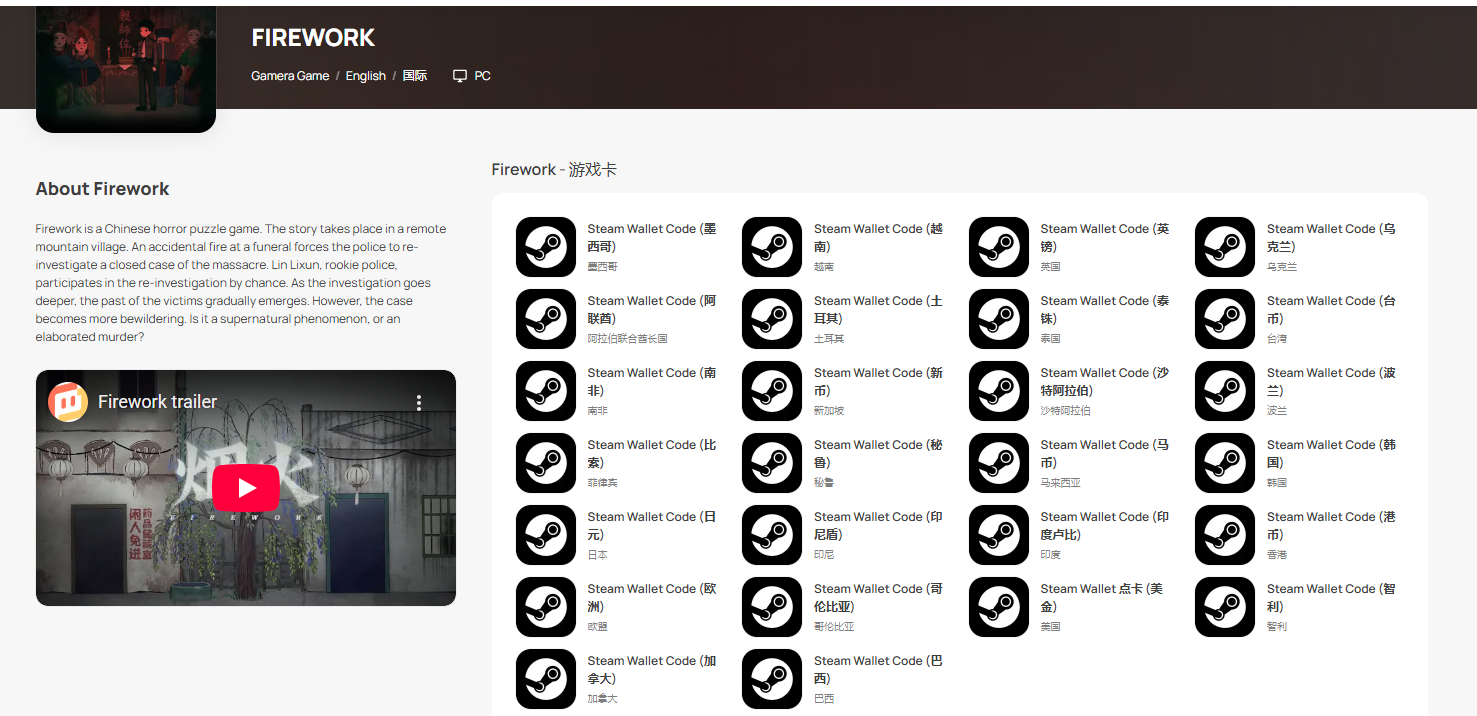Click Steam icon for 乌克兰 wallet code
This screenshot has width=1477, height=716.
pyautogui.click(x=1225, y=247)
